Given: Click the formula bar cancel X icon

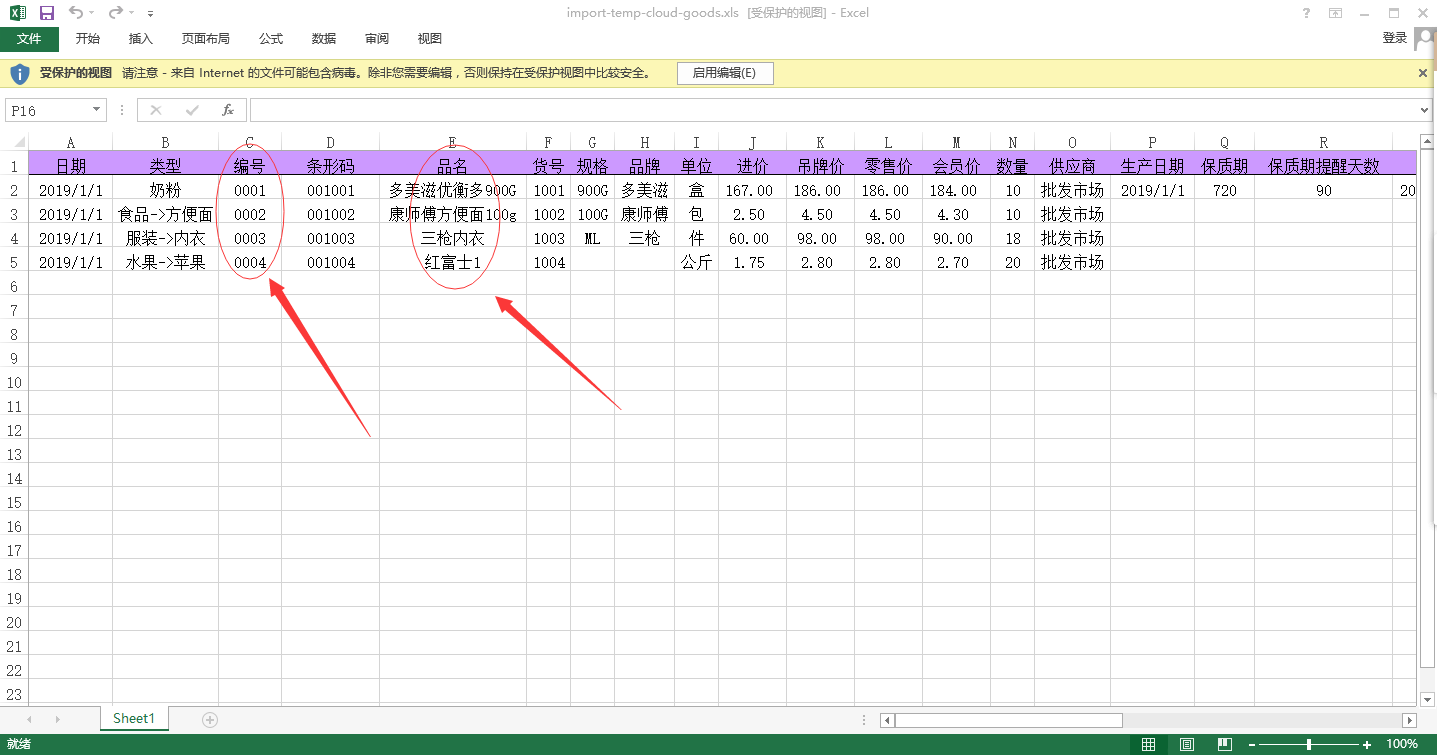Looking at the screenshot, I should tap(156, 110).
